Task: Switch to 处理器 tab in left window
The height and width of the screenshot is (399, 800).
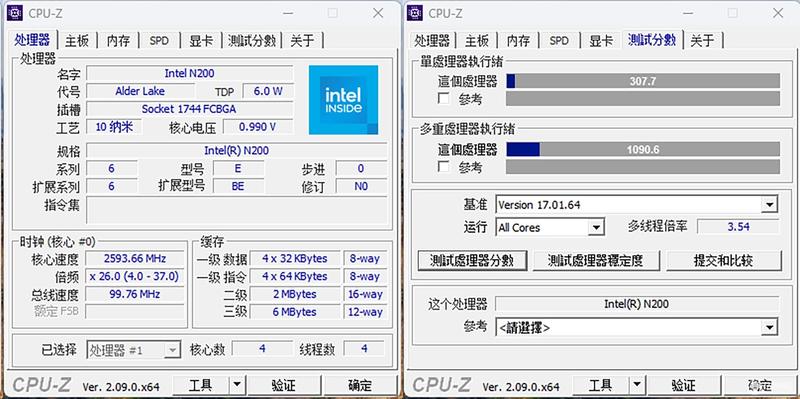Action: pos(32,40)
